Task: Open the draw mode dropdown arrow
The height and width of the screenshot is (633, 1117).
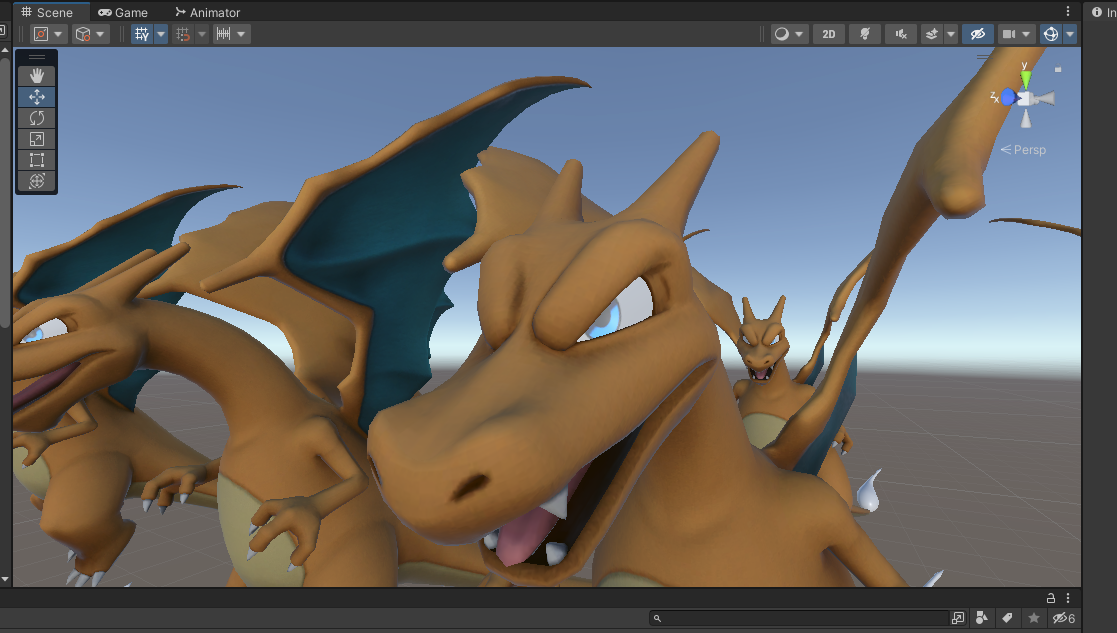Action: [799, 34]
